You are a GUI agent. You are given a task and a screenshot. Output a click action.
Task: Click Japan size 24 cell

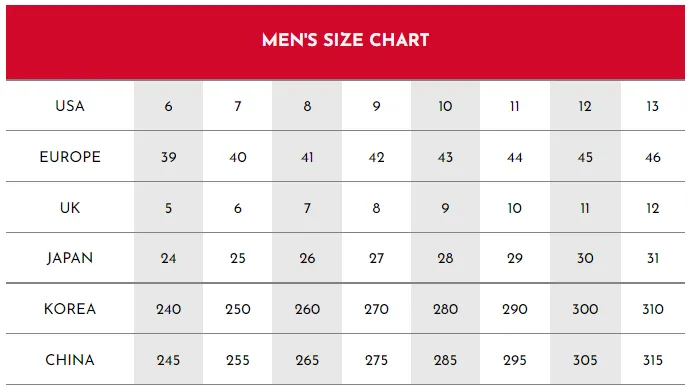click(x=169, y=258)
